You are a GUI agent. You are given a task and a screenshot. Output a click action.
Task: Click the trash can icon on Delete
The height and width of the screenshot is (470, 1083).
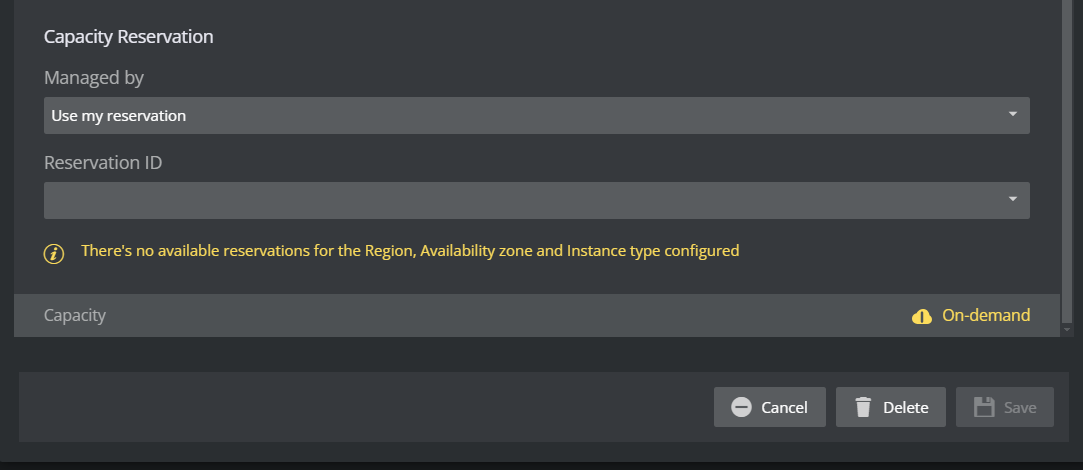(x=863, y=407)
